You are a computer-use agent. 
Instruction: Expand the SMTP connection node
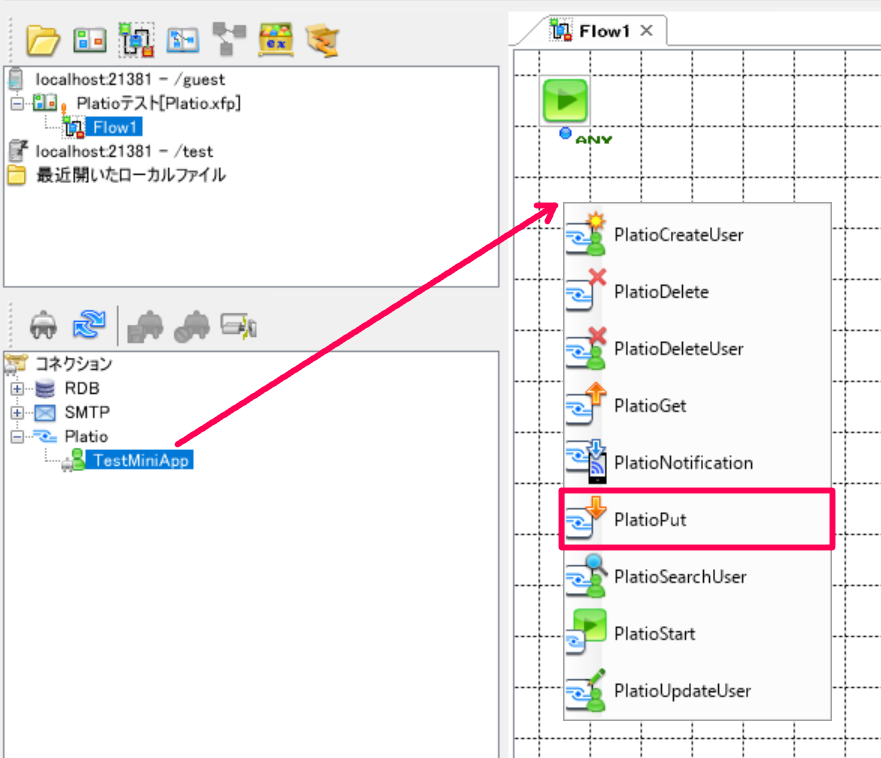[x=17, y=412]
